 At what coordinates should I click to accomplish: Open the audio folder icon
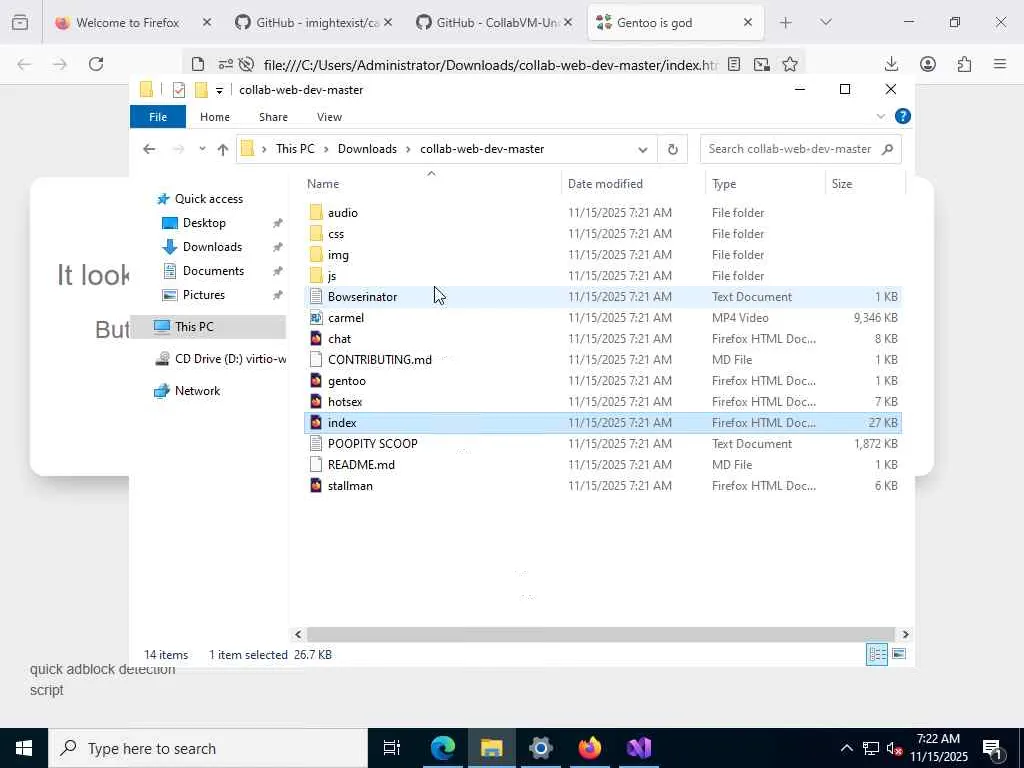tap(316, 212)
